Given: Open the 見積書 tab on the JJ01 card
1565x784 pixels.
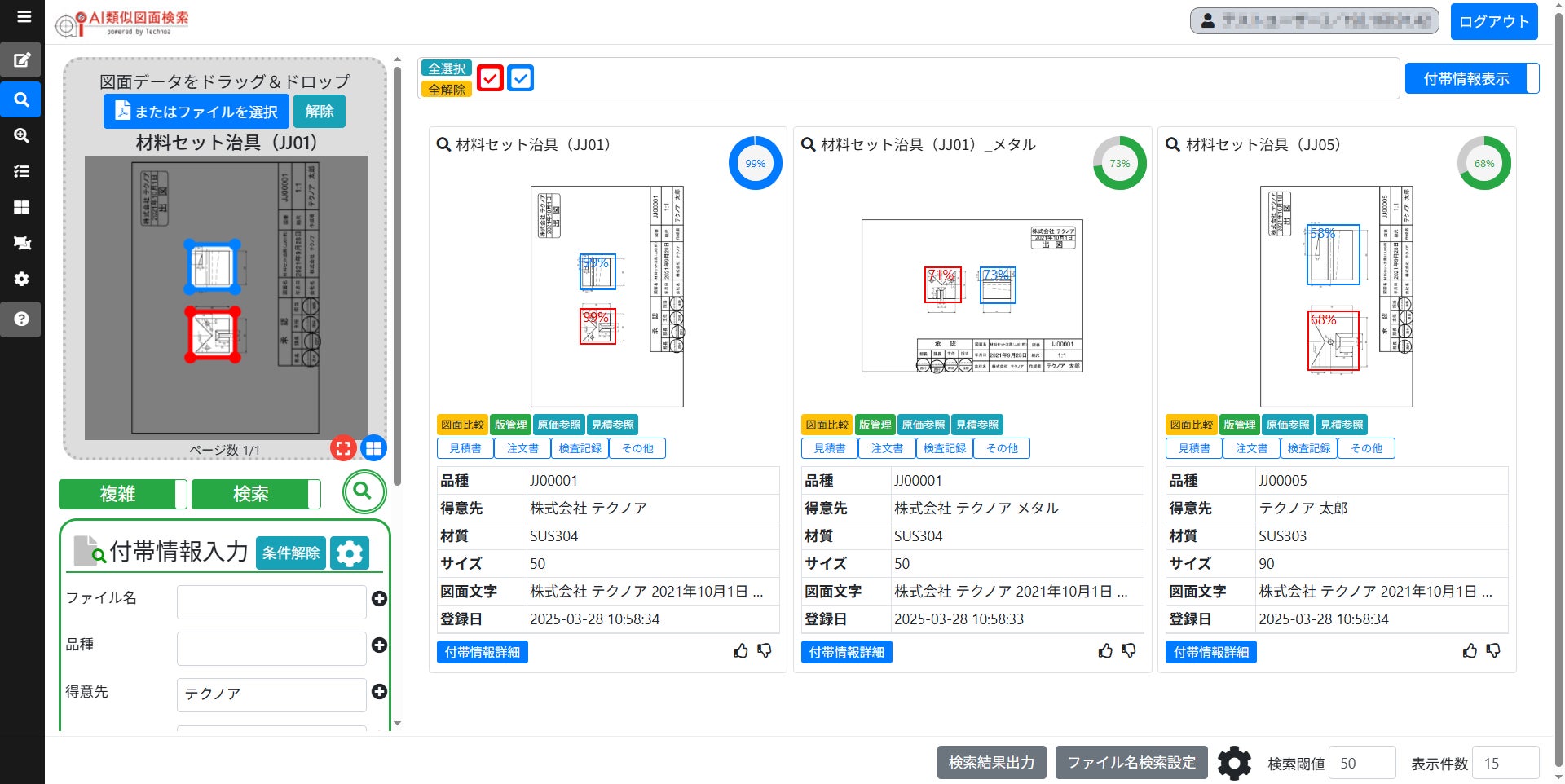Looking at the screenshot, I should pyautogui.click(x=465, y=448).
